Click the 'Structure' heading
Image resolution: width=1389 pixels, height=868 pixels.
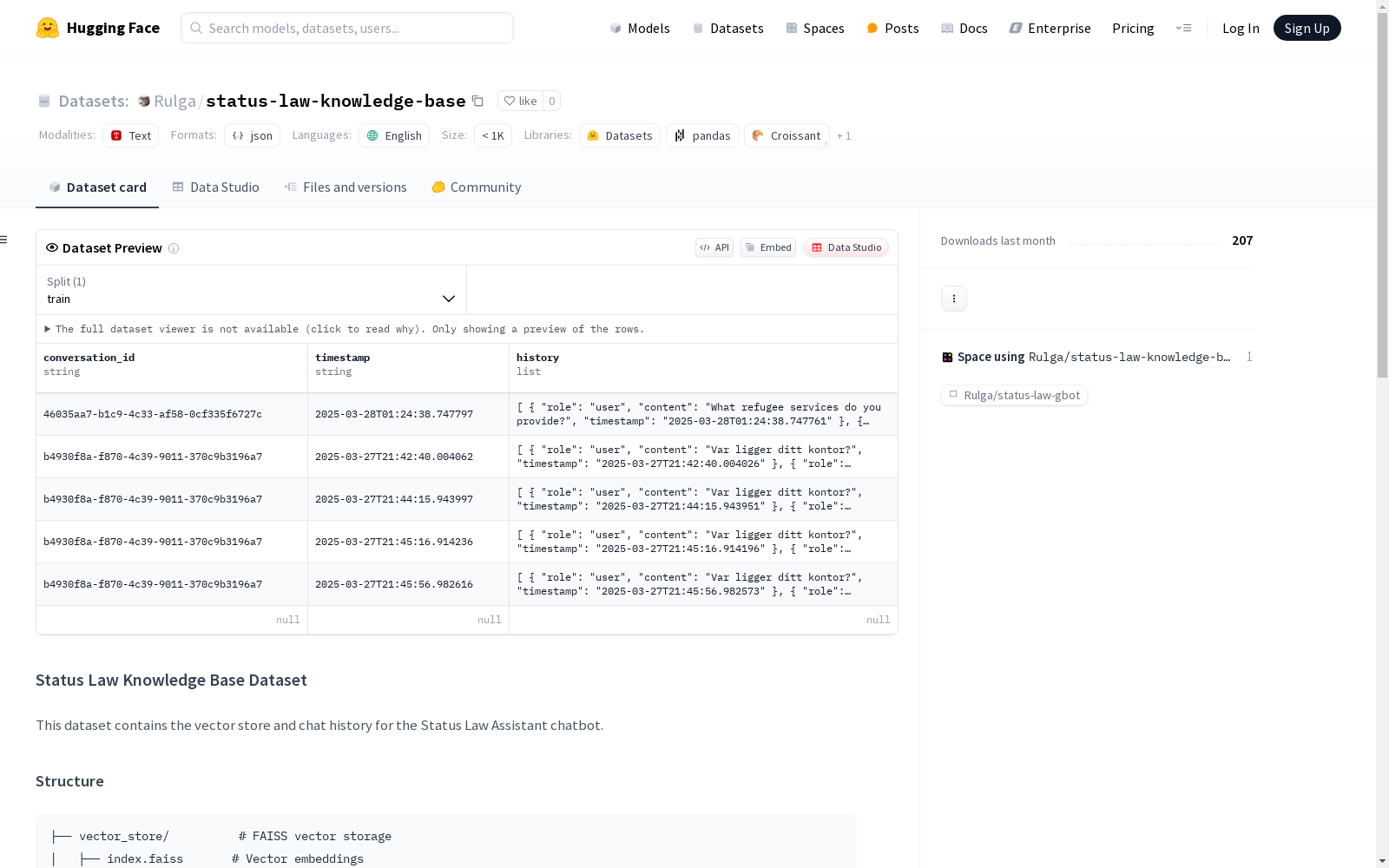[69, 781]
